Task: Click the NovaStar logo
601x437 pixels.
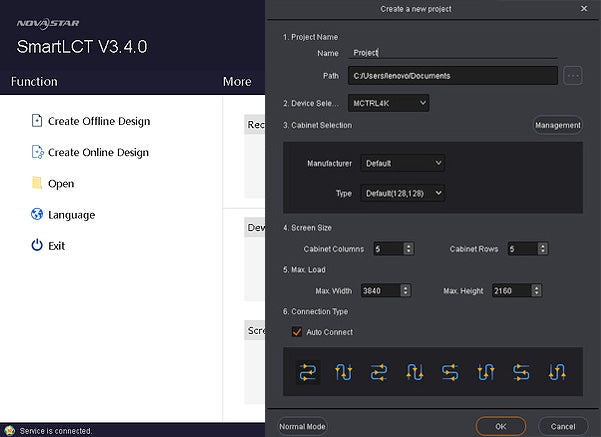Action: [x=48, y=23]
